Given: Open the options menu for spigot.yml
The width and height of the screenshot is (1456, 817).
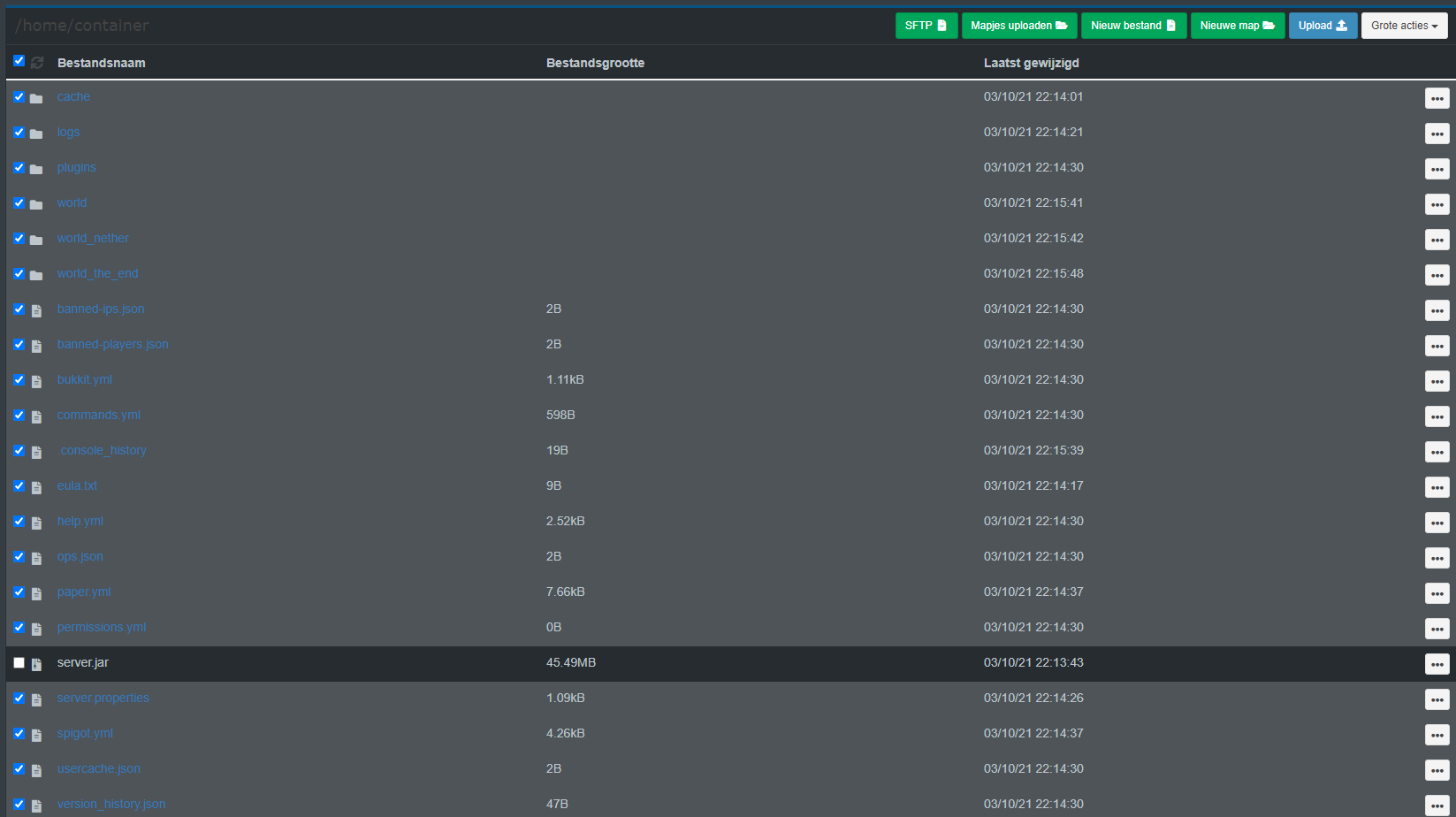Looking at the screenshot, I should [x=1437, y=735].
